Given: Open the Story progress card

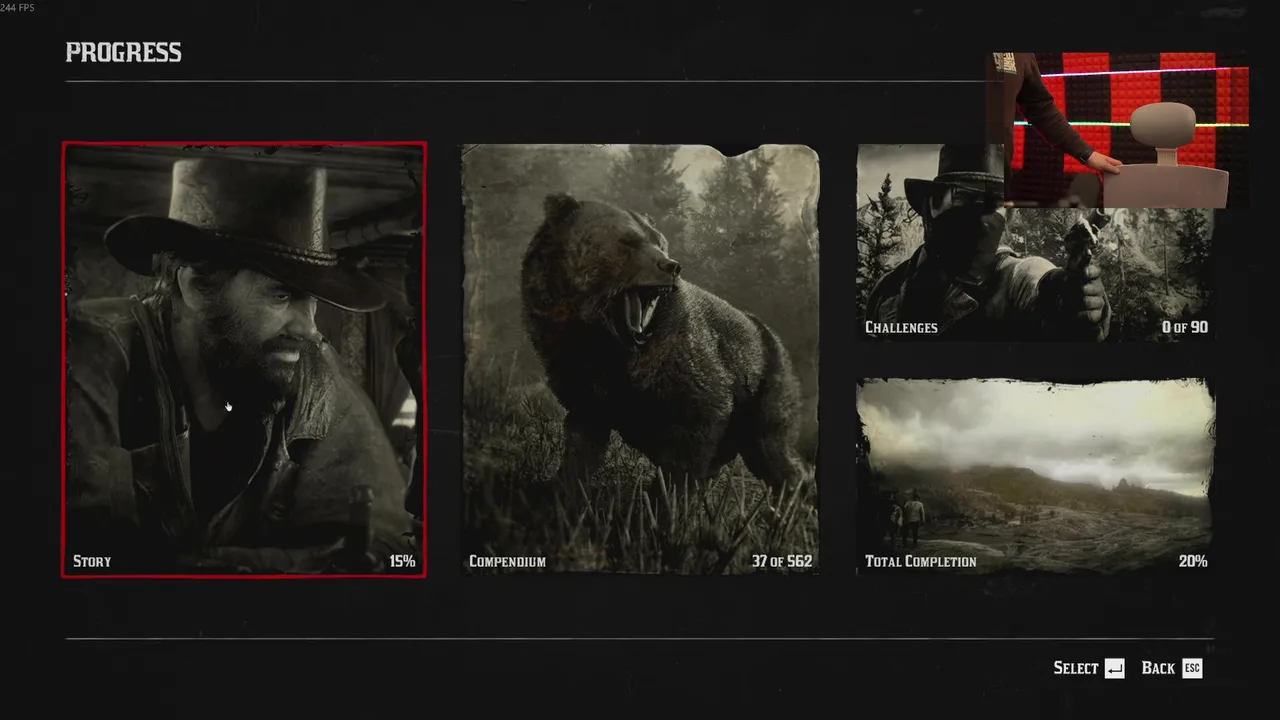Looking at the screenshot, I should 244,359.
